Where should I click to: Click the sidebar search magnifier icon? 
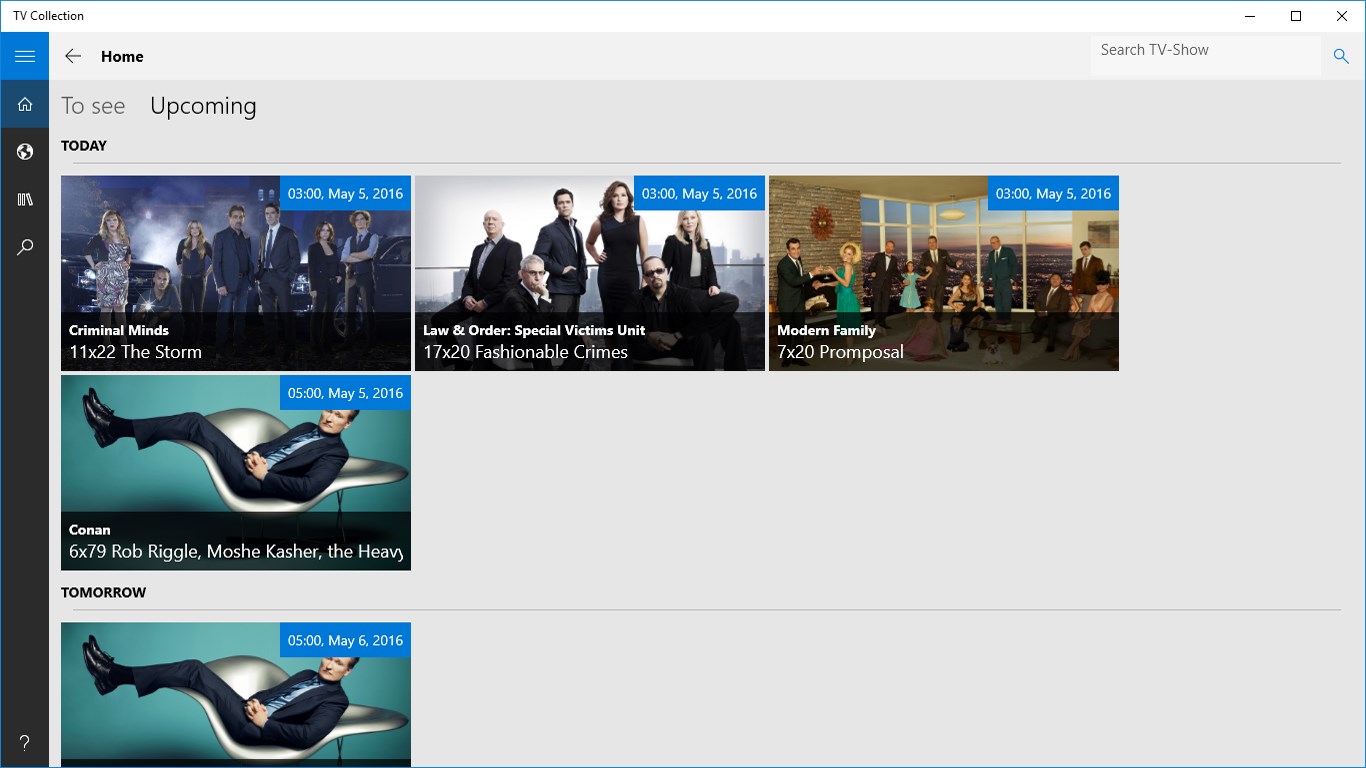tap(24, 247)
